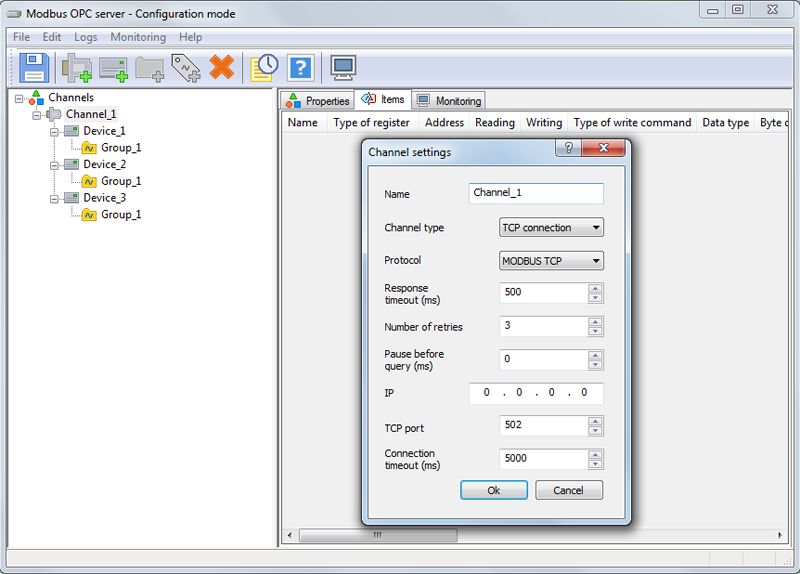This screenshot has width=800, height=574.
Task: Click the Group_1 folder icon under Device_3
Action: (89, 215)
